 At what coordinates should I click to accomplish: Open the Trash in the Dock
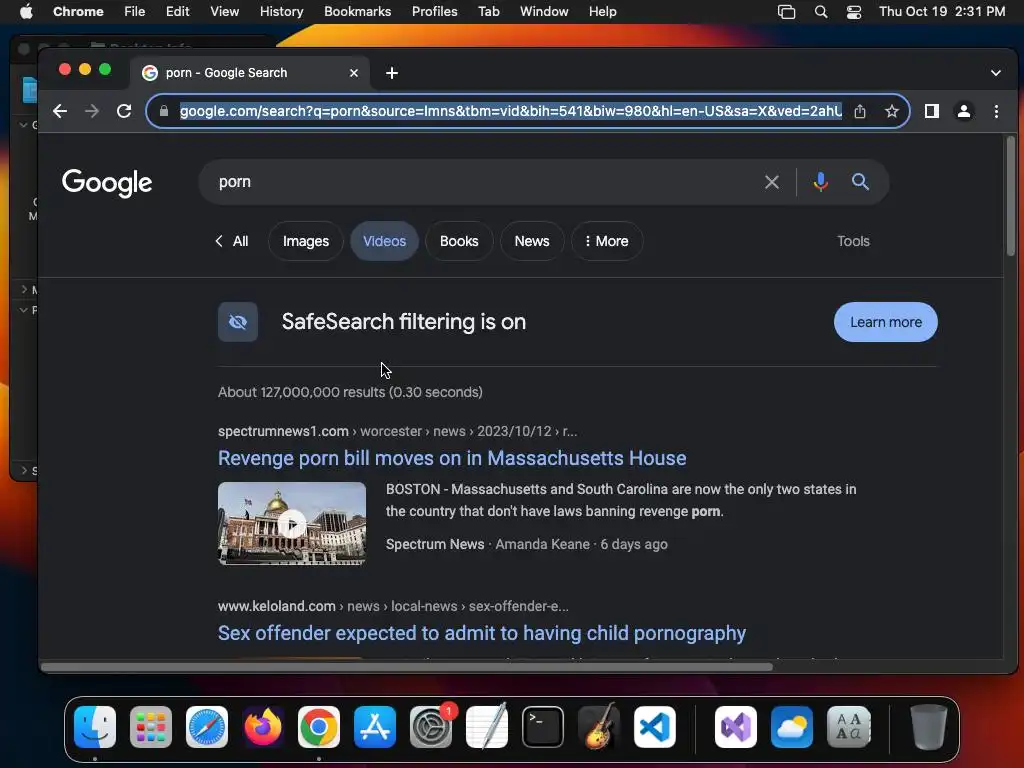929,727
